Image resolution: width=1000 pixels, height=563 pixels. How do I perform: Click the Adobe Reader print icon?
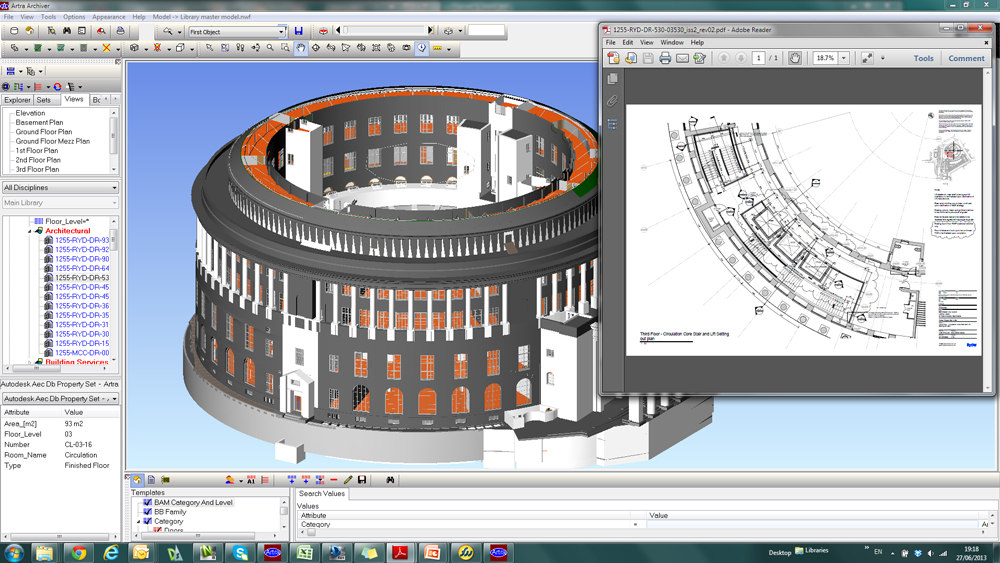[x=665, y=58]
